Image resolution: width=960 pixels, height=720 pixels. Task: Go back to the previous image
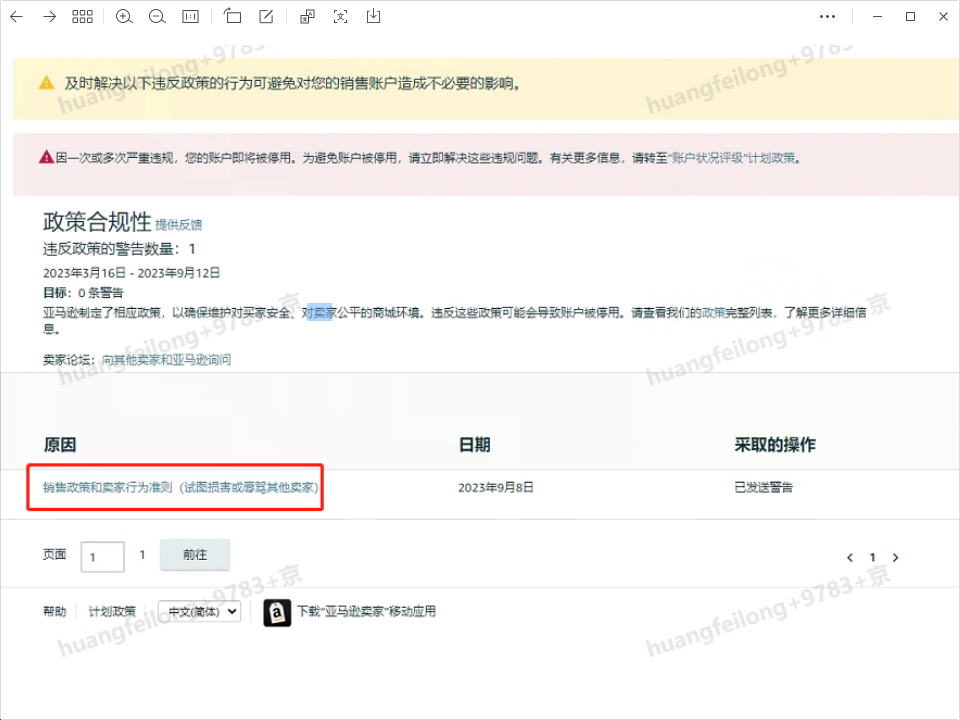click(17, 17)
